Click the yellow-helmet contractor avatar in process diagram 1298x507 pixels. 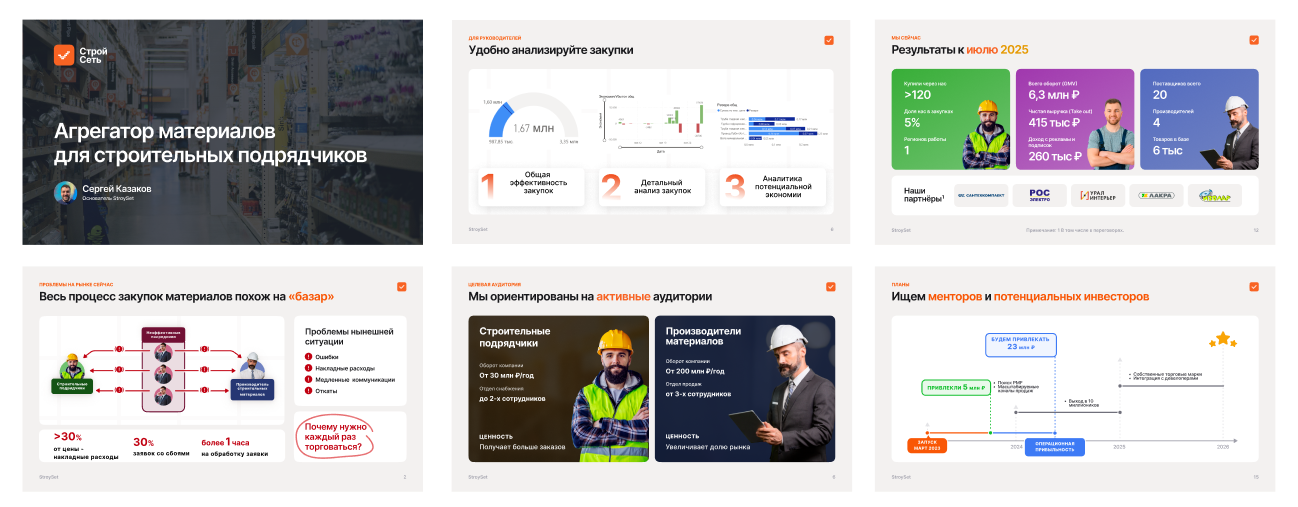[x=70, y=366]
